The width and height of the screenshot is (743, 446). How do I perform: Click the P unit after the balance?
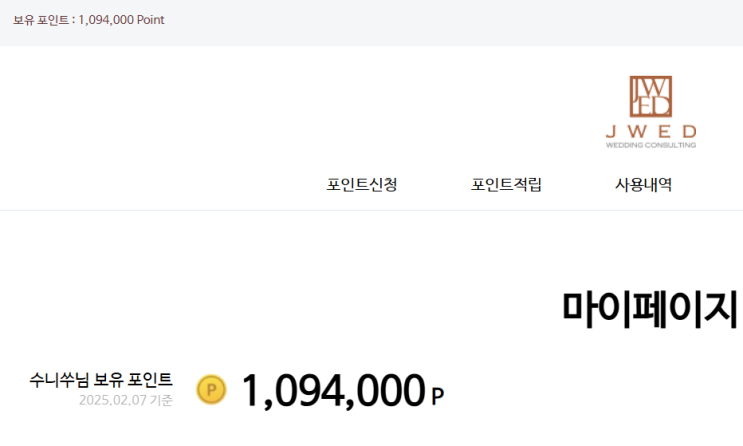[x=437, y=396]
